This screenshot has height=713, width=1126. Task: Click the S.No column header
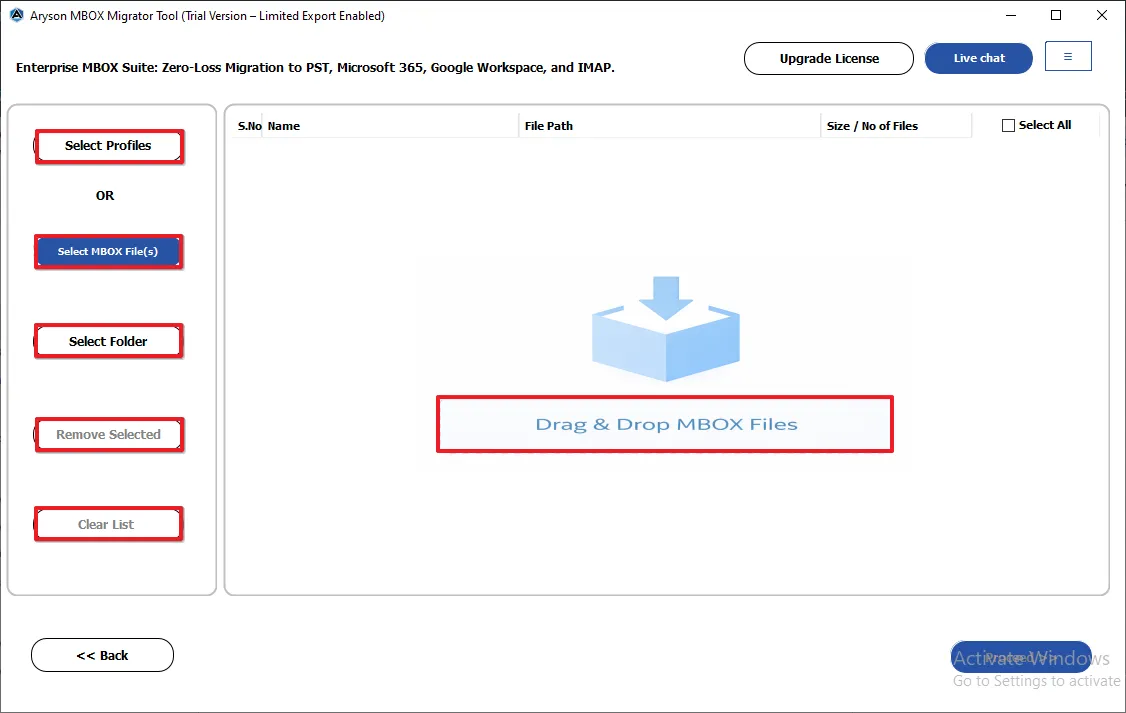pyautogui.click(x=249, y=126)
